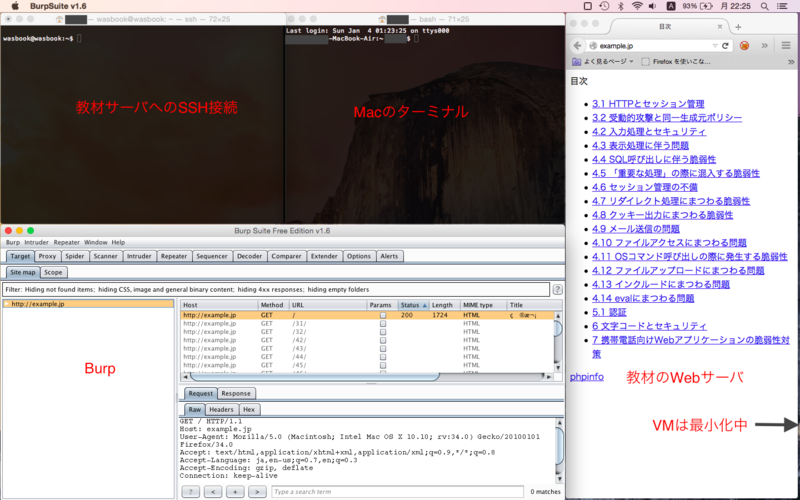The image size is (800, 500).
Task: Reload the example.jp page
Action: 725,46
